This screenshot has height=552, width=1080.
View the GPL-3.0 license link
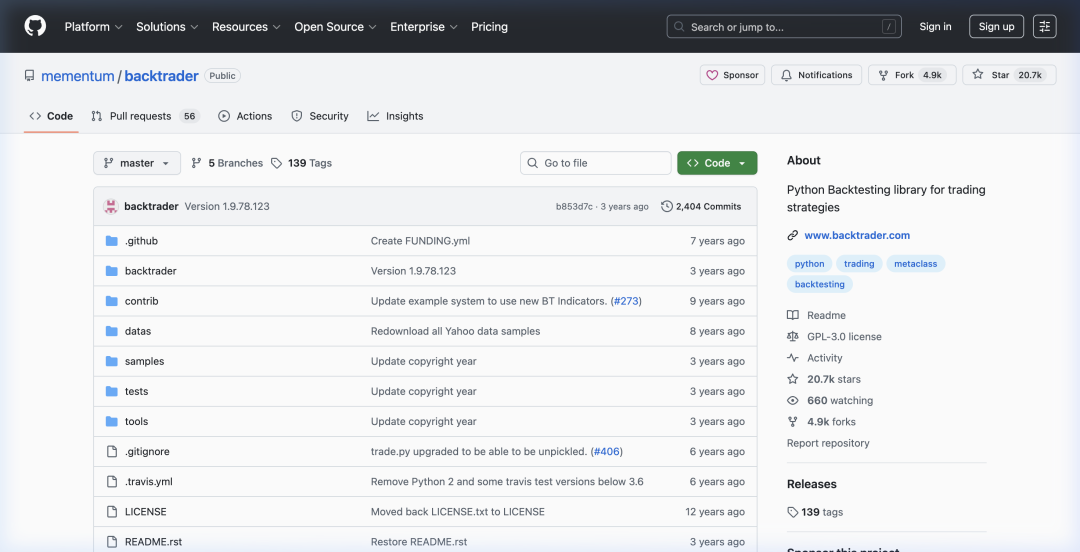(x=835, y=336)
